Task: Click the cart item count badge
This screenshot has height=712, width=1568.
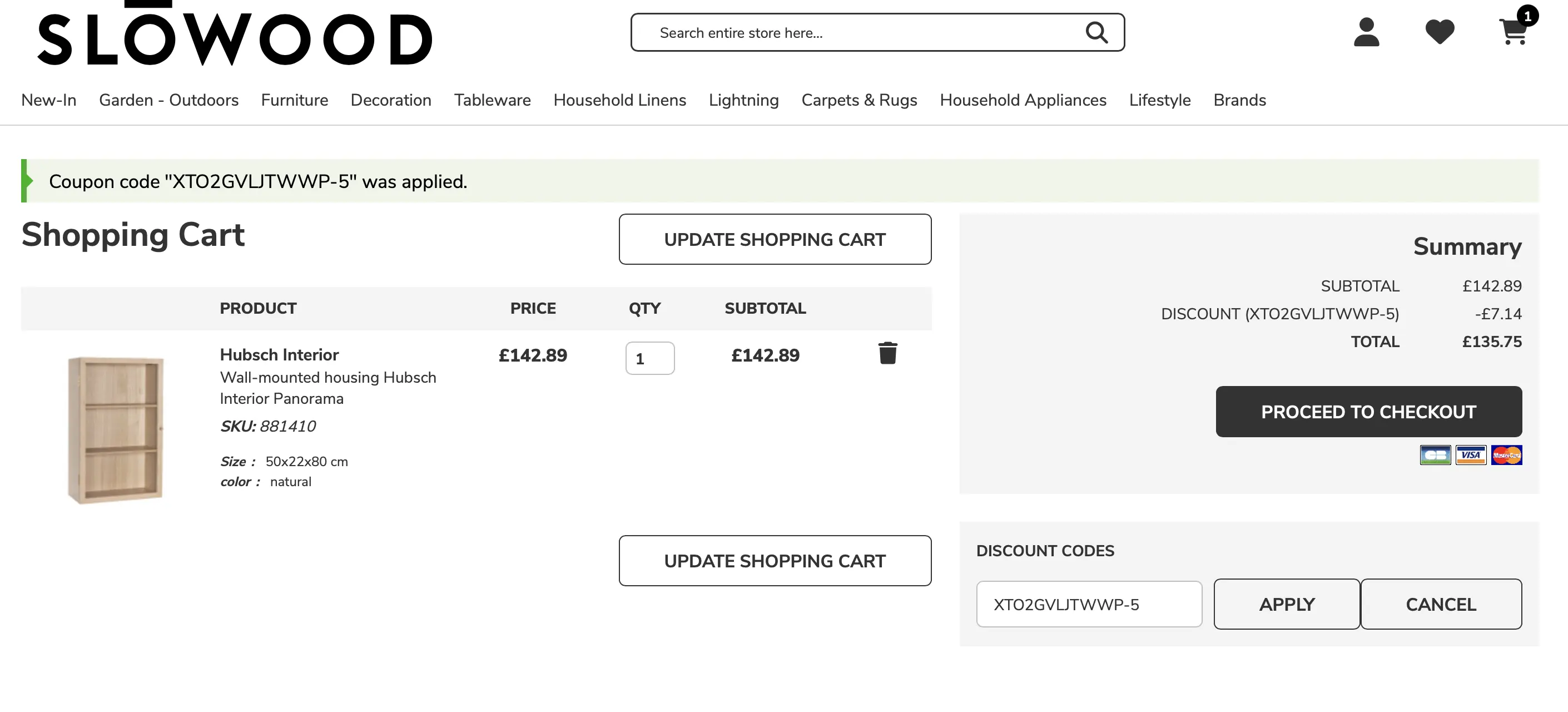Action: 1527,17
